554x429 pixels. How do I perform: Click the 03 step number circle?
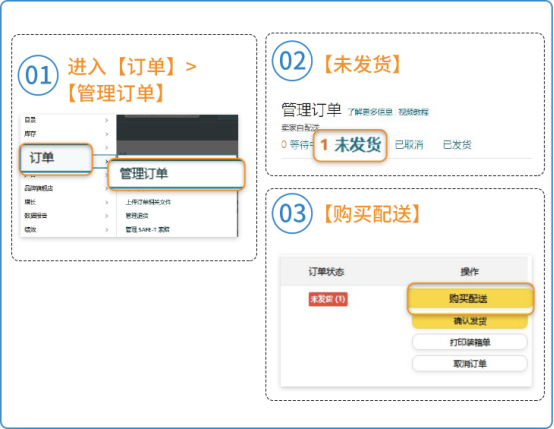pyautogui.click(x=292, y=213)
